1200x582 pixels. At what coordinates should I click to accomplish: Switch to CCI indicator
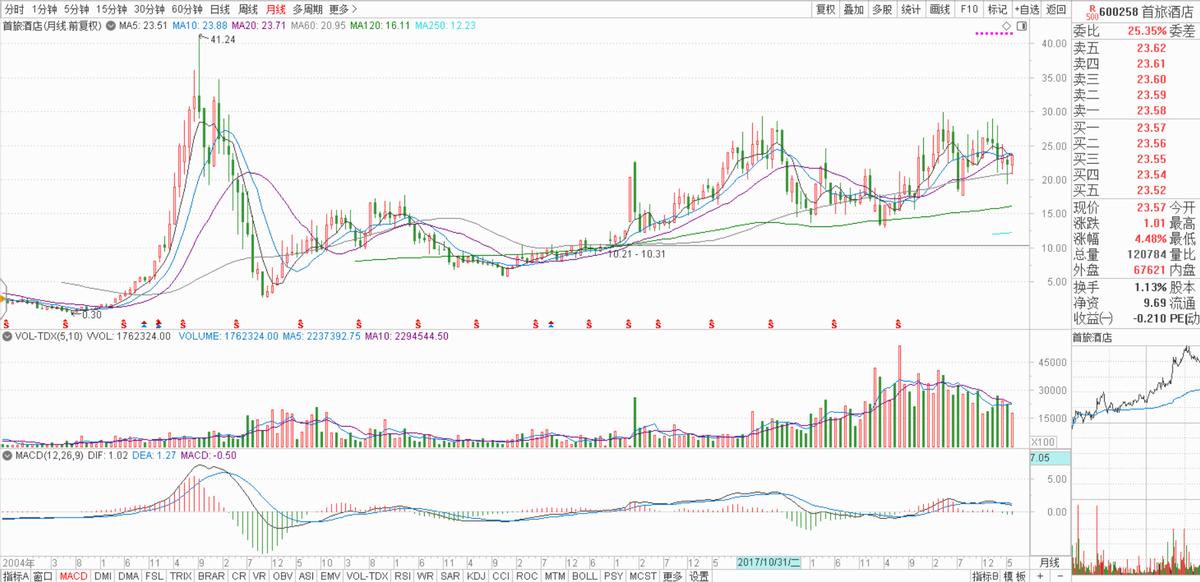click(500, 576)
